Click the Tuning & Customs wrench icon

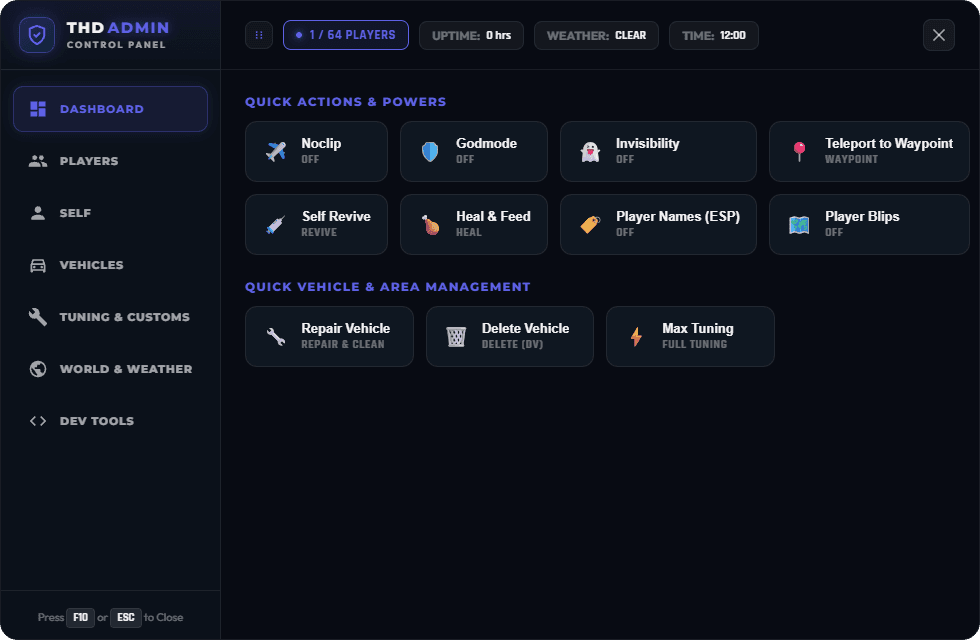click(38, 317)
